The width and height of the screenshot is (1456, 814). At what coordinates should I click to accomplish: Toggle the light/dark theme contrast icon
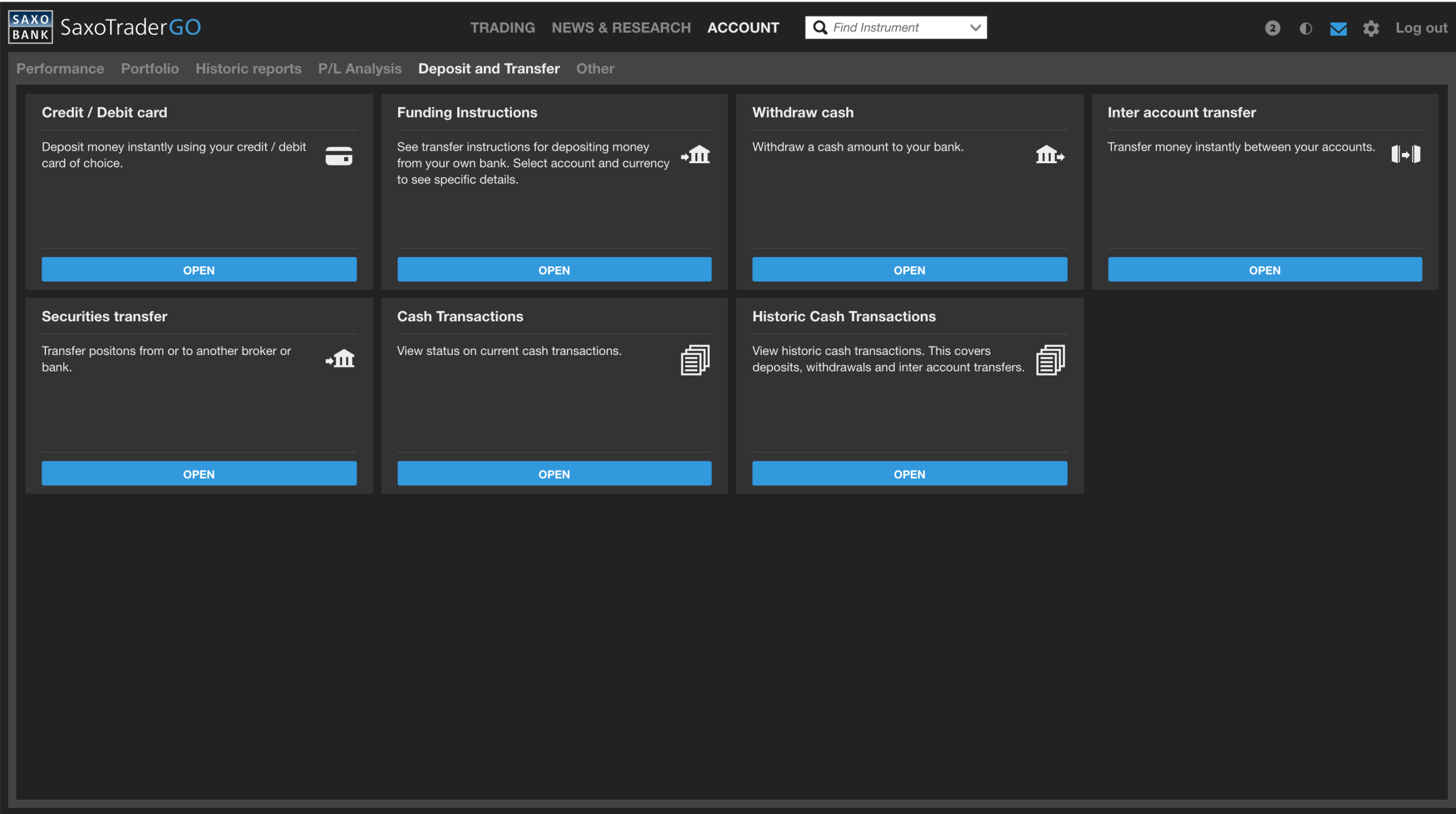[x=1305, y=28]
